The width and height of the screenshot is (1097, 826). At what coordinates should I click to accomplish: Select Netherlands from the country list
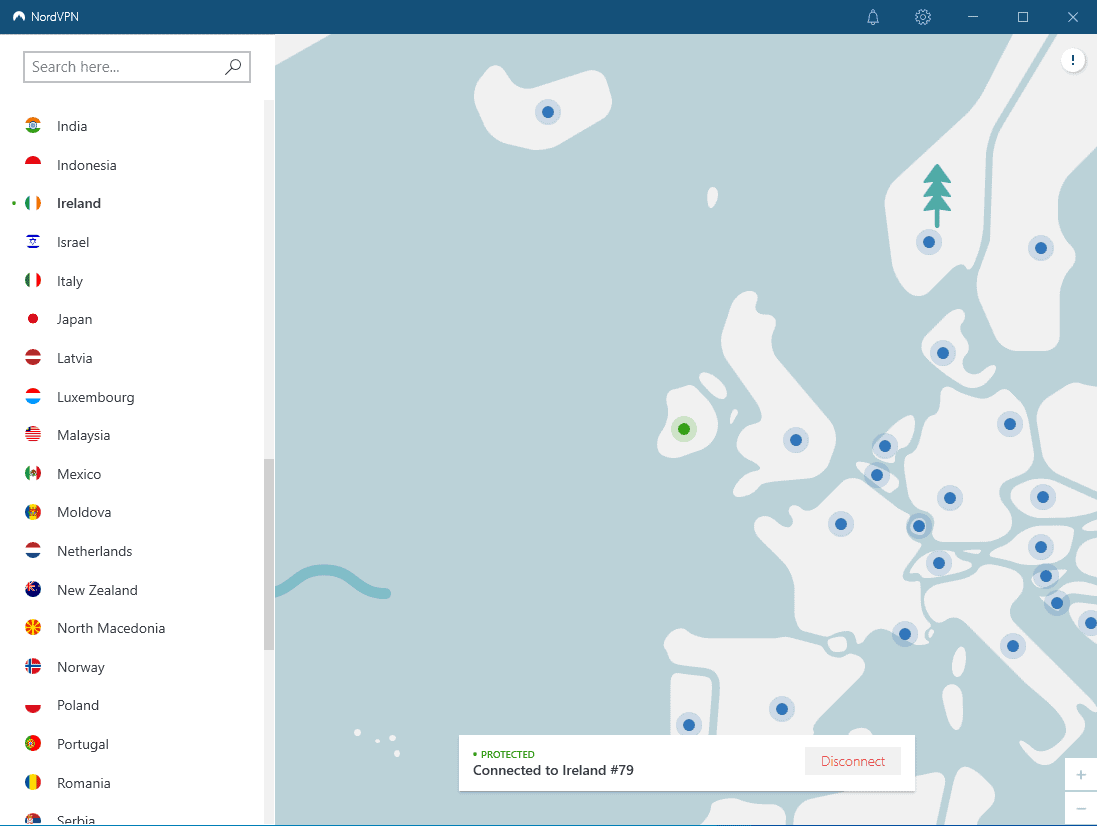pyautogui.click(x=94, y=551)
